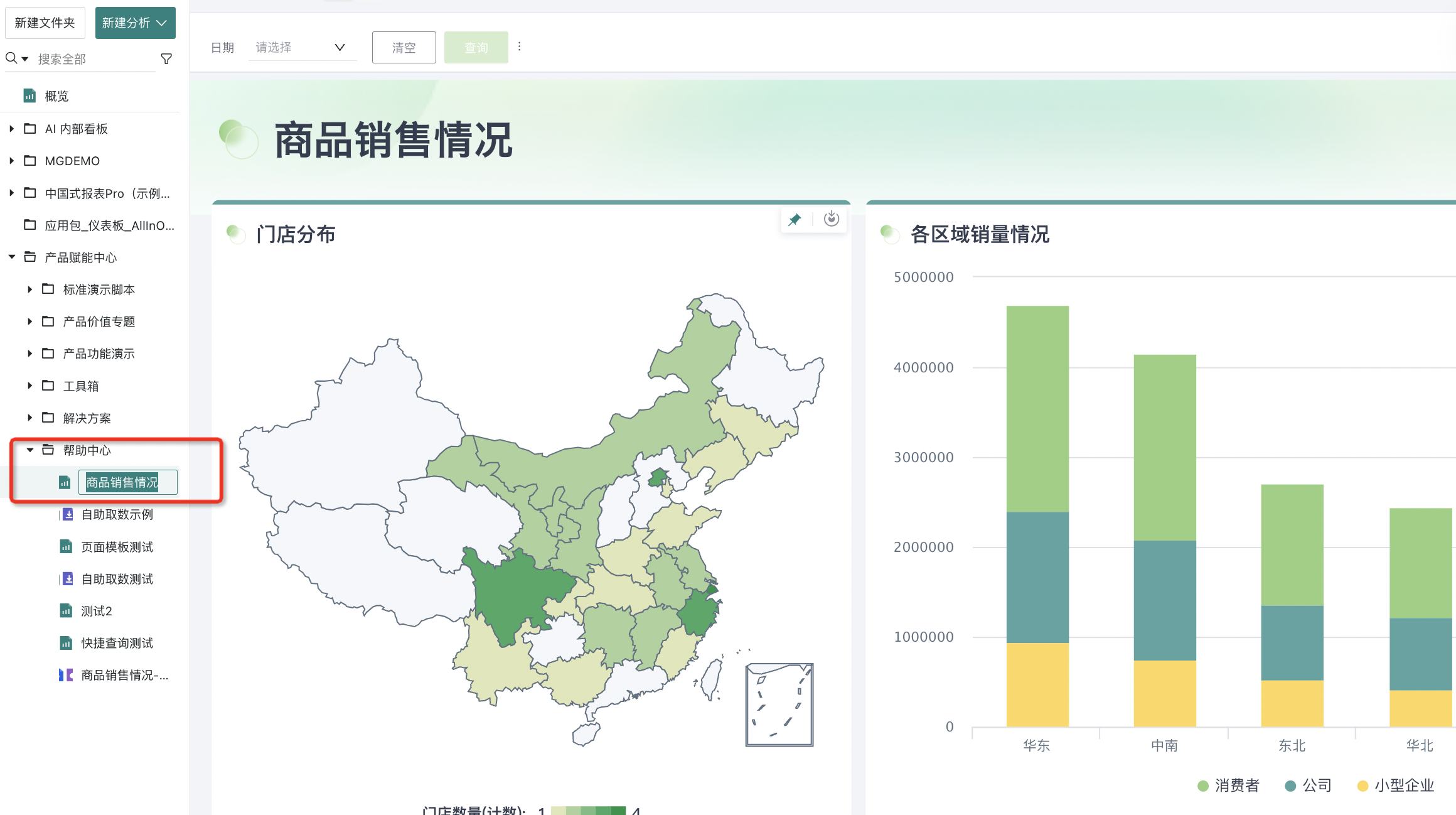Click the 自助取数示例 download icon

point(67,514)
